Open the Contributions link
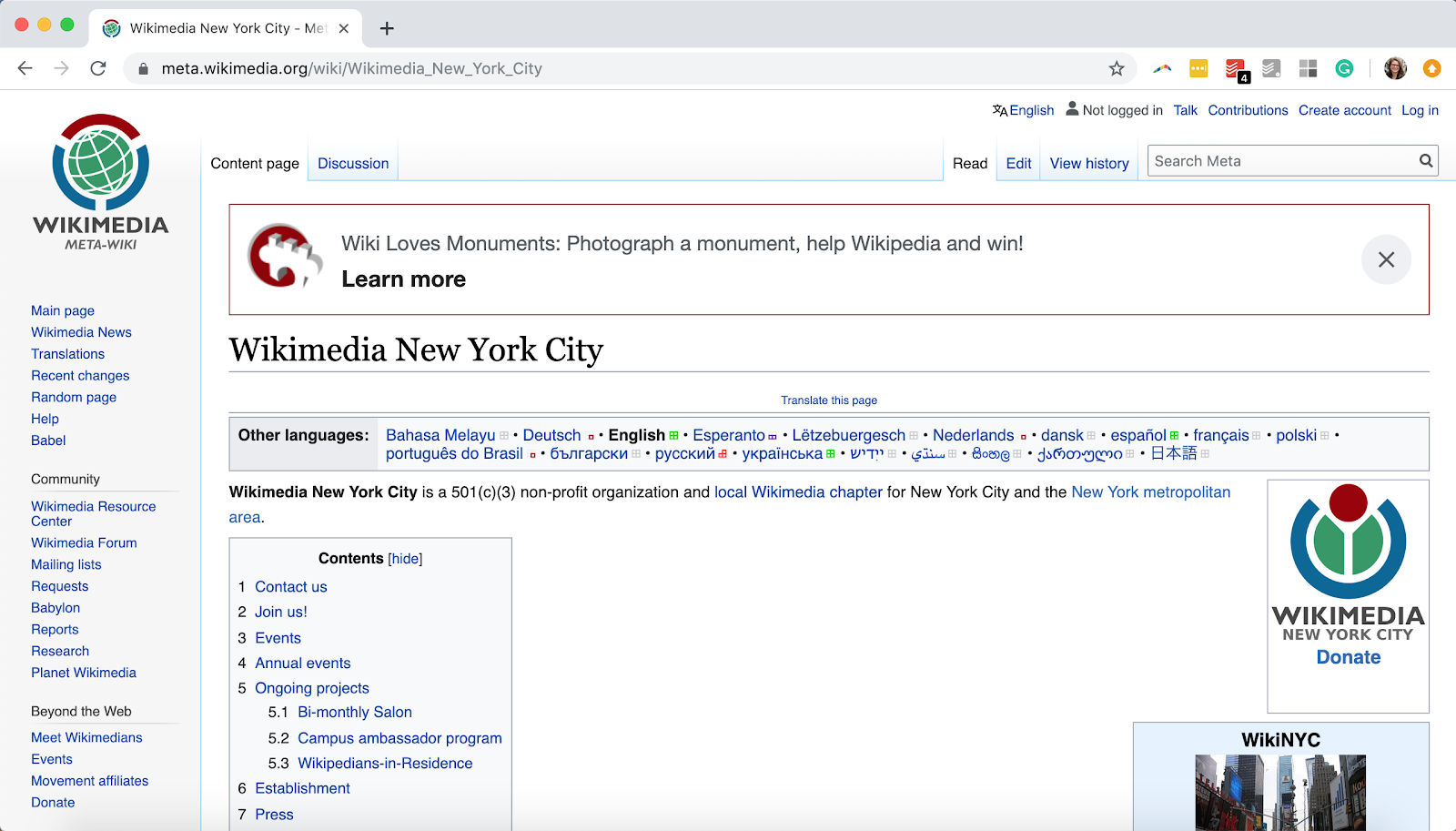 click(1248, 110)
